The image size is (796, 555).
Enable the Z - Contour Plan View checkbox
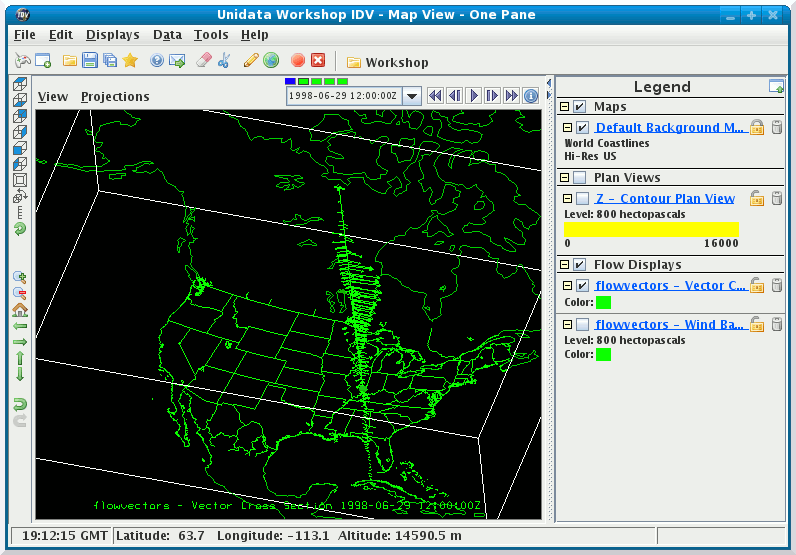(x=582, y=199)
